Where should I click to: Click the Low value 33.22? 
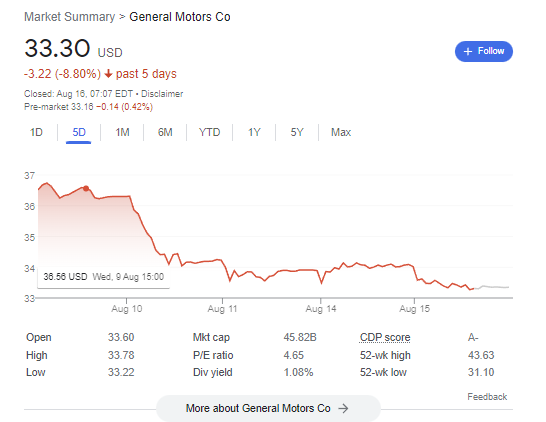pos(121,372)
